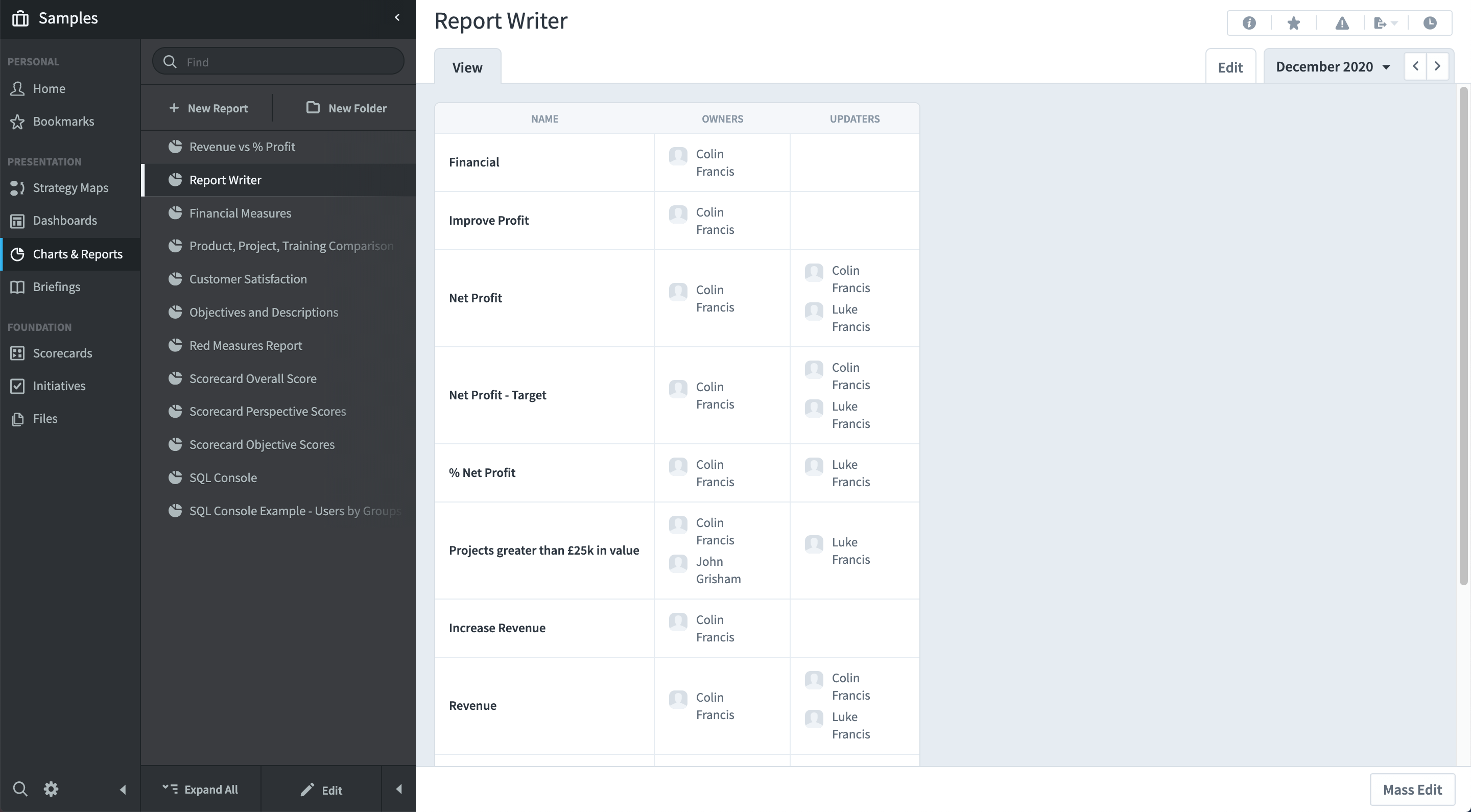Select Charts & Reports
Viewport: 1471px width, 812px height.
70,254
